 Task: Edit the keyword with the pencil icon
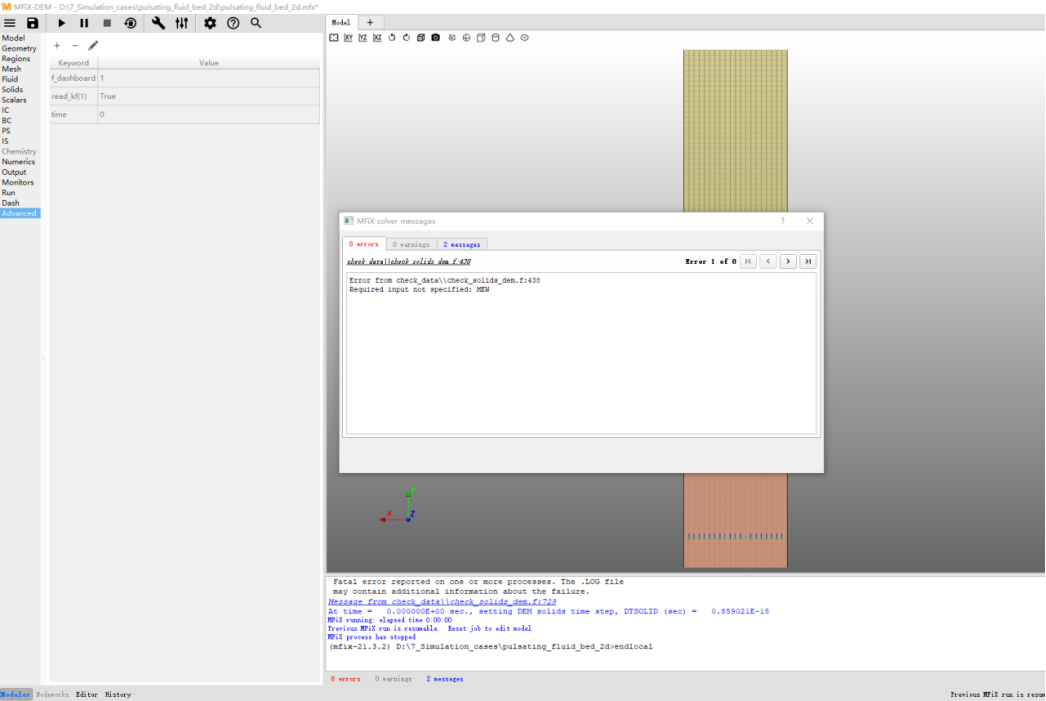(93, 45)
